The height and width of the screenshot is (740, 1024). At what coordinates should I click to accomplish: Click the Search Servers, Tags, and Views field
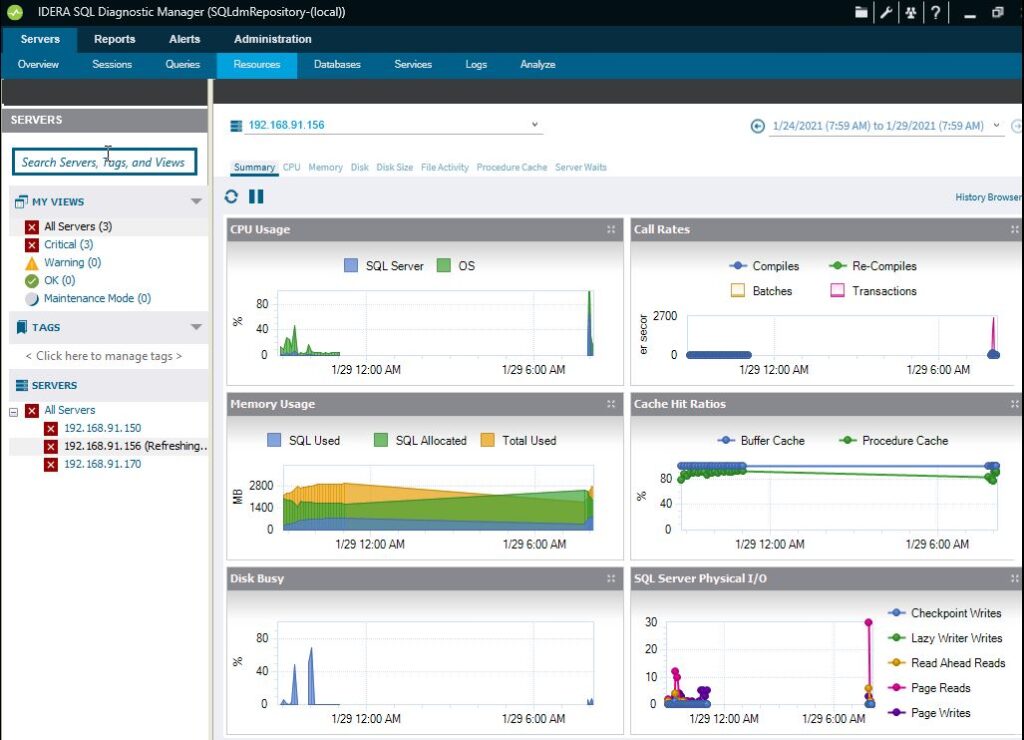click(104, 162)
